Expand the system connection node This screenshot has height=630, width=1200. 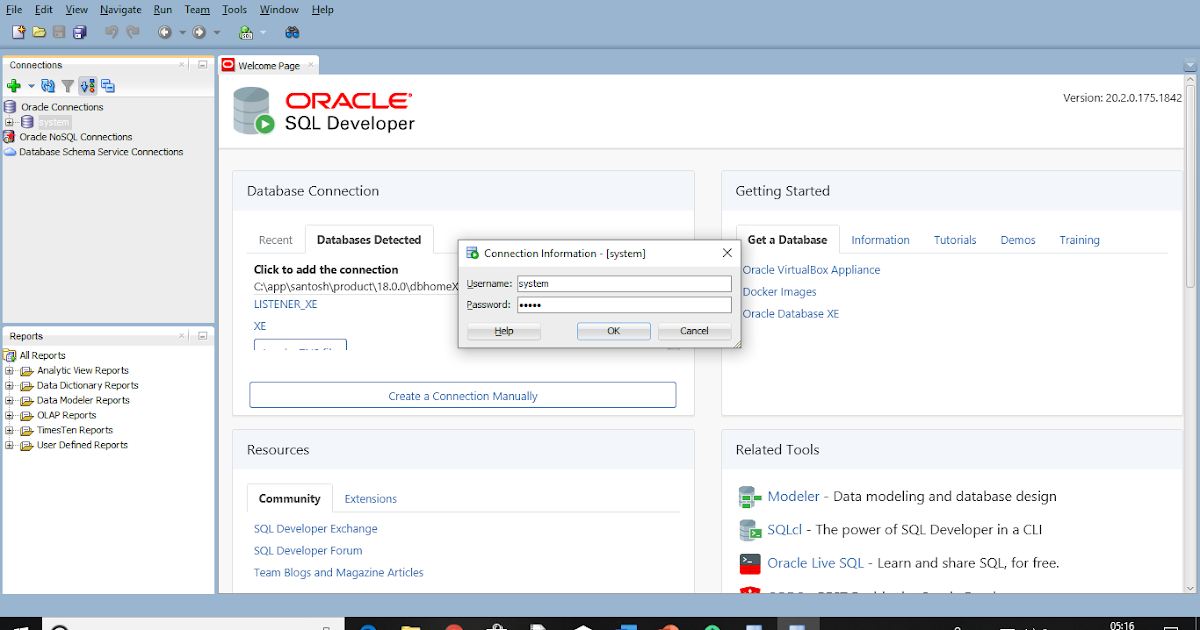(x=8, y=121)
